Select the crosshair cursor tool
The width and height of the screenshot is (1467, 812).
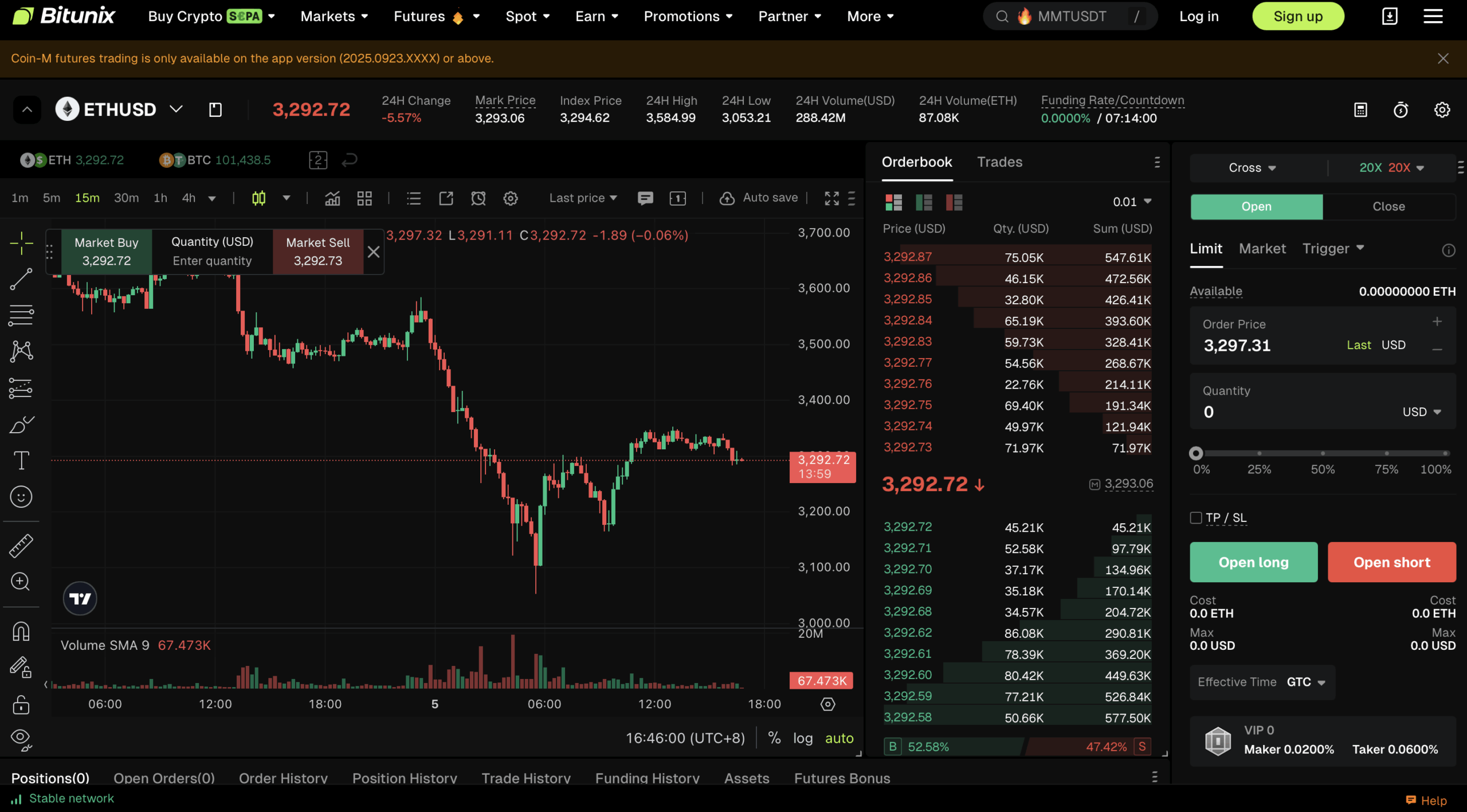click(21, 244)
